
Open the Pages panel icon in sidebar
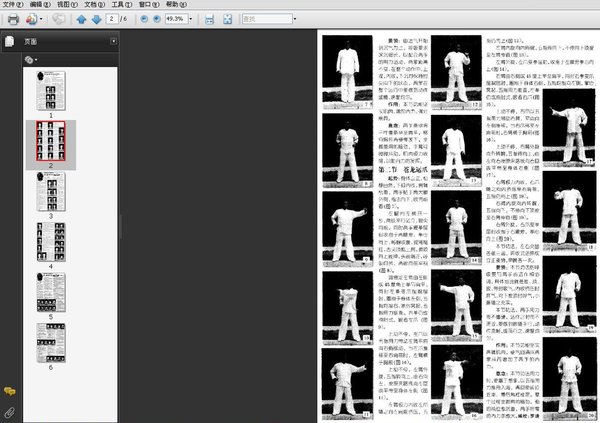point(9,41)
